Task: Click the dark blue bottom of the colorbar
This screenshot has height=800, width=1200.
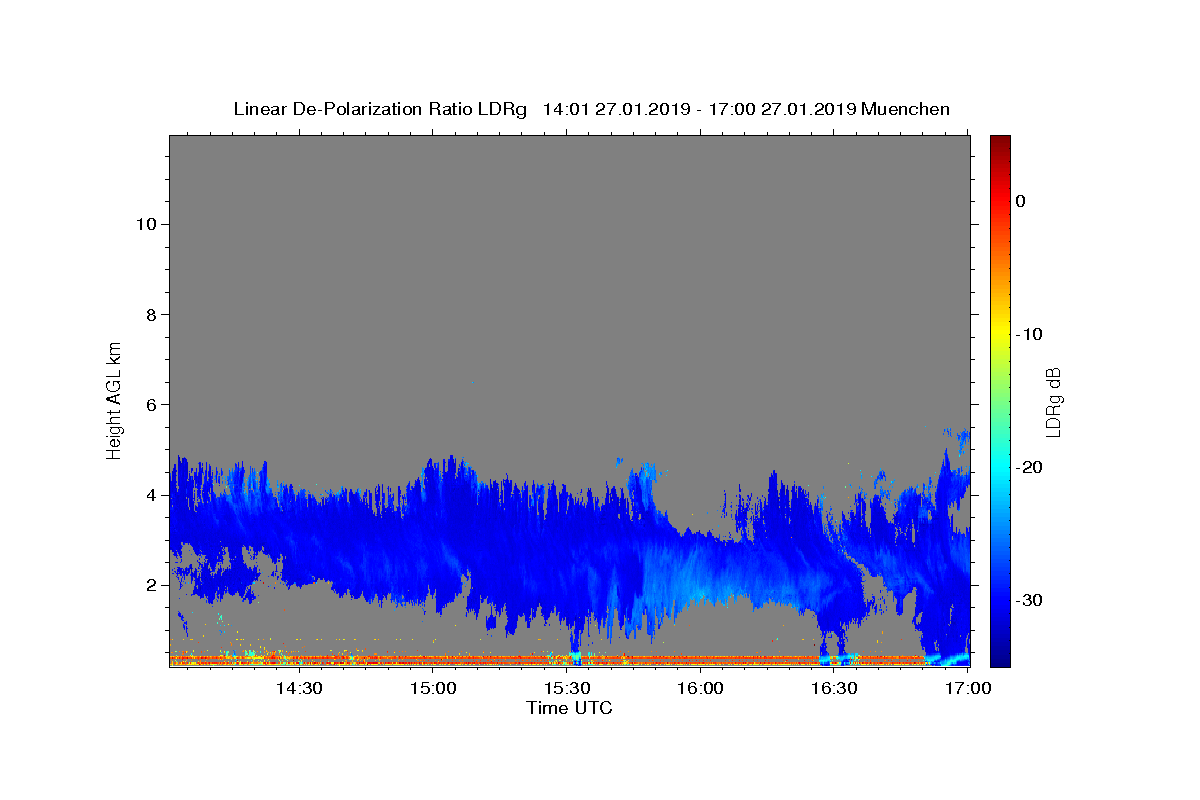Action: [1000, 655]
